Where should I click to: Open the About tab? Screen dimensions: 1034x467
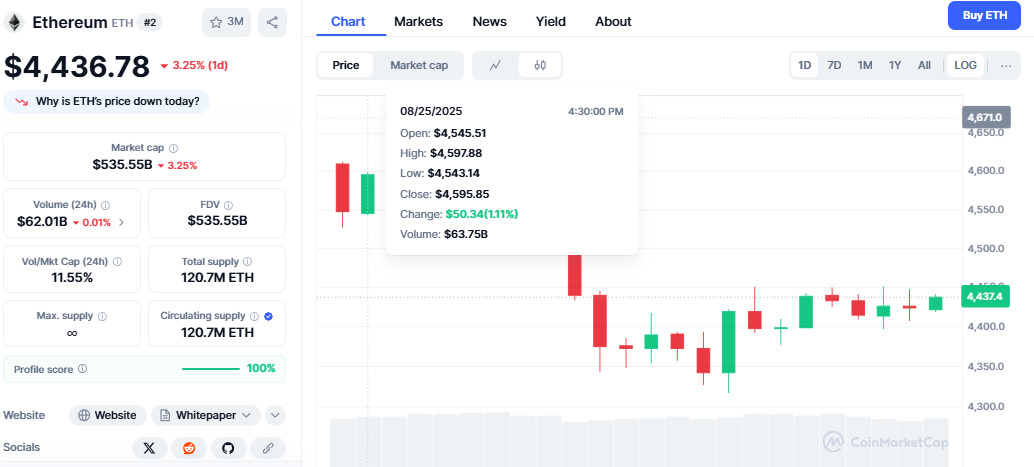click(x=613, y=22)
